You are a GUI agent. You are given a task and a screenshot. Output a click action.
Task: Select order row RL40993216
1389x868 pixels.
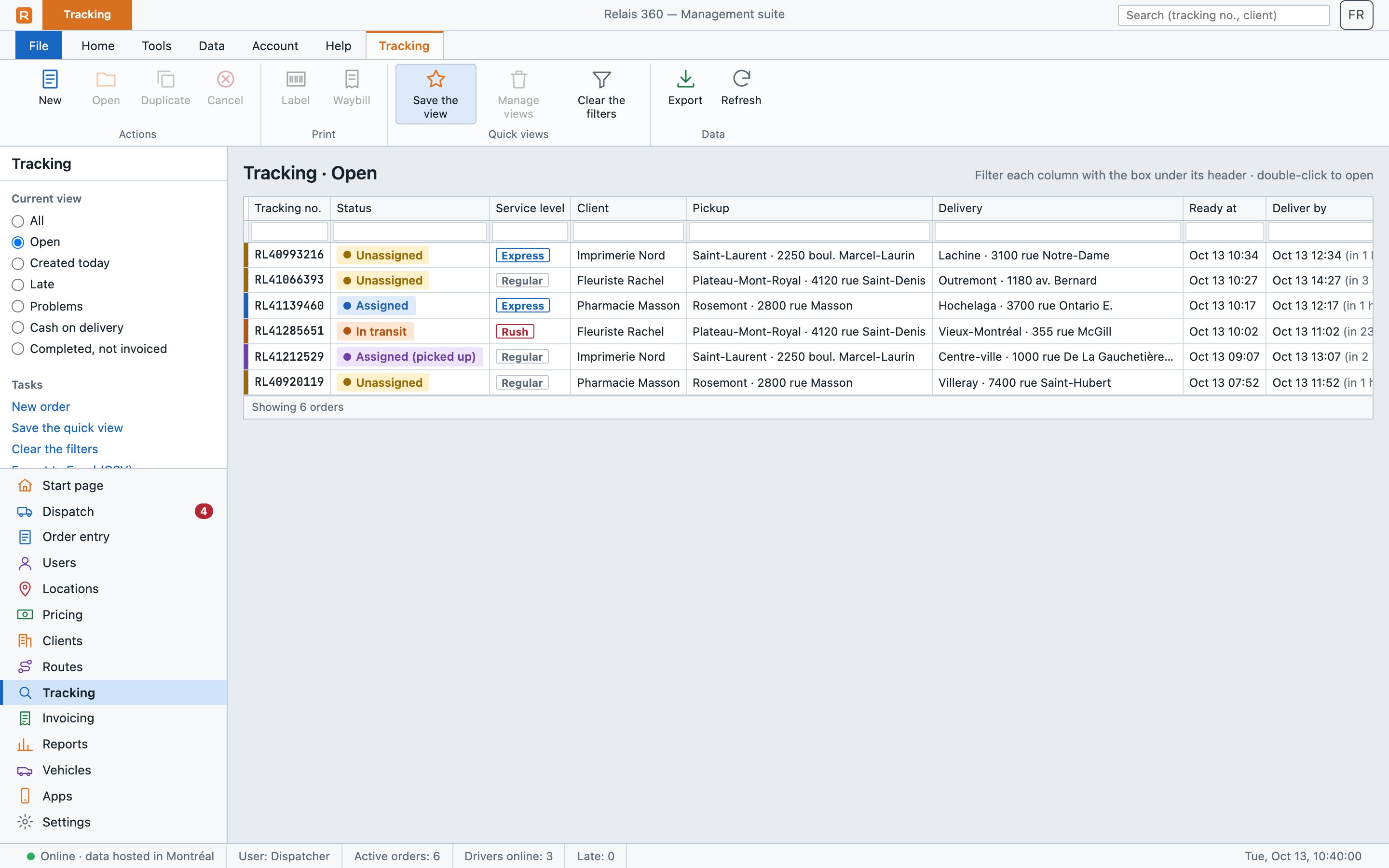tap(808, 256)
